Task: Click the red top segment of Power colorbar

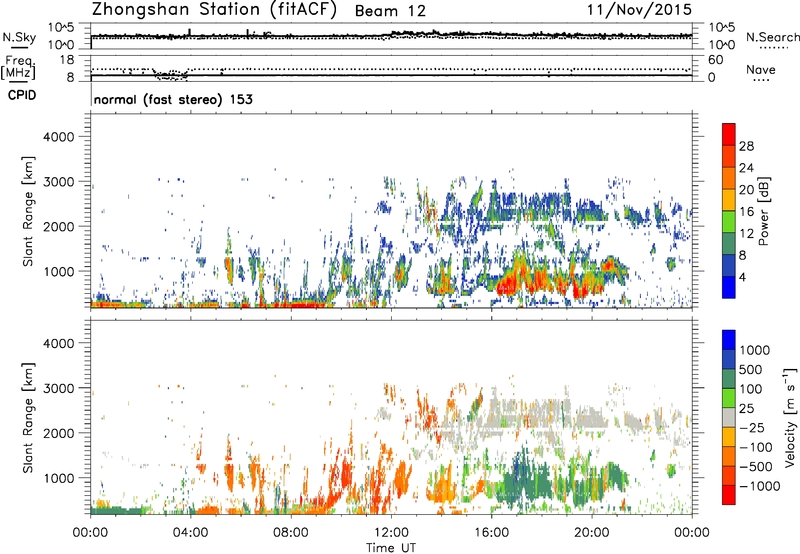Action: pos(729,134)
